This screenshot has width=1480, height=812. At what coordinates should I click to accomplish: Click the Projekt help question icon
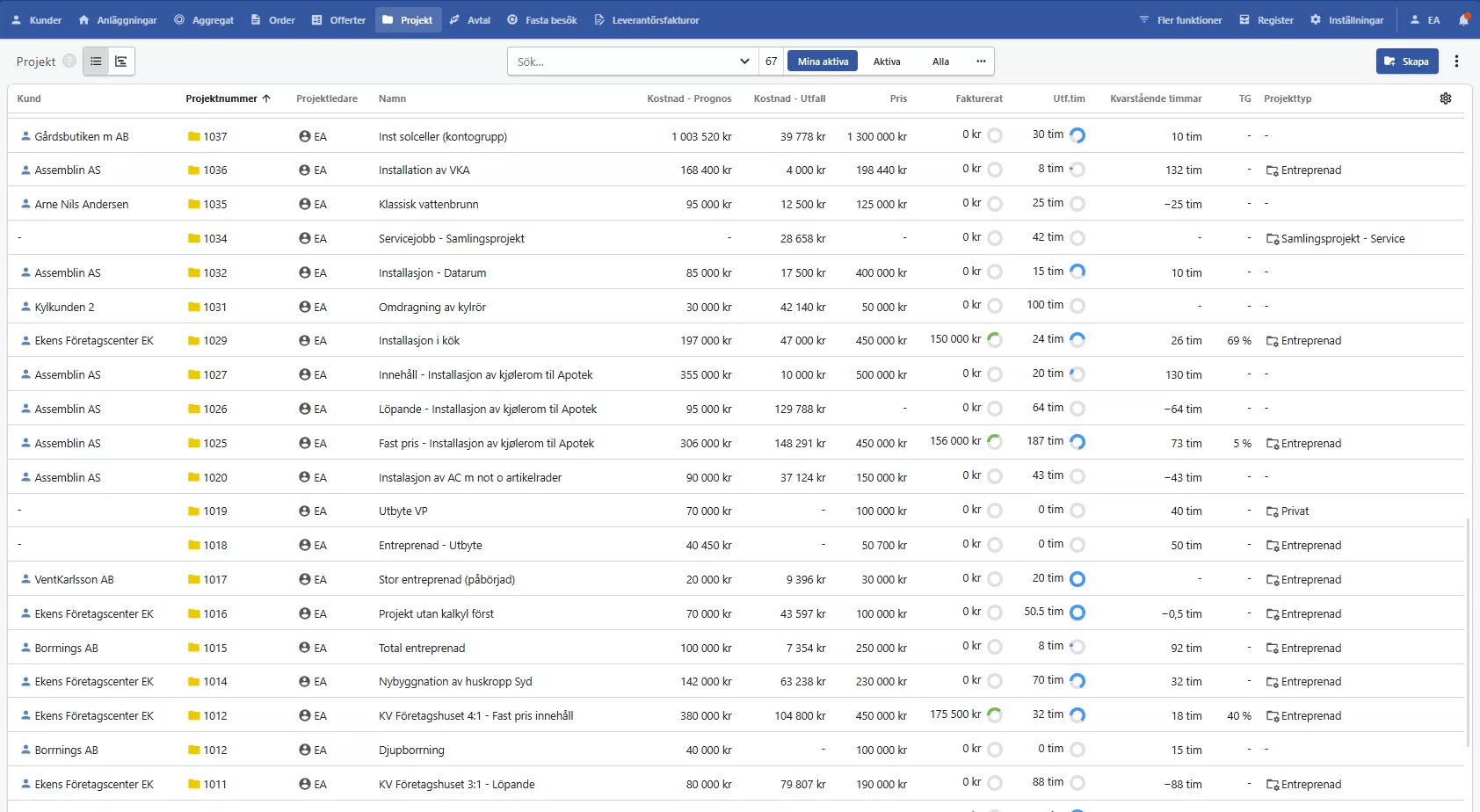coord(69,62)
